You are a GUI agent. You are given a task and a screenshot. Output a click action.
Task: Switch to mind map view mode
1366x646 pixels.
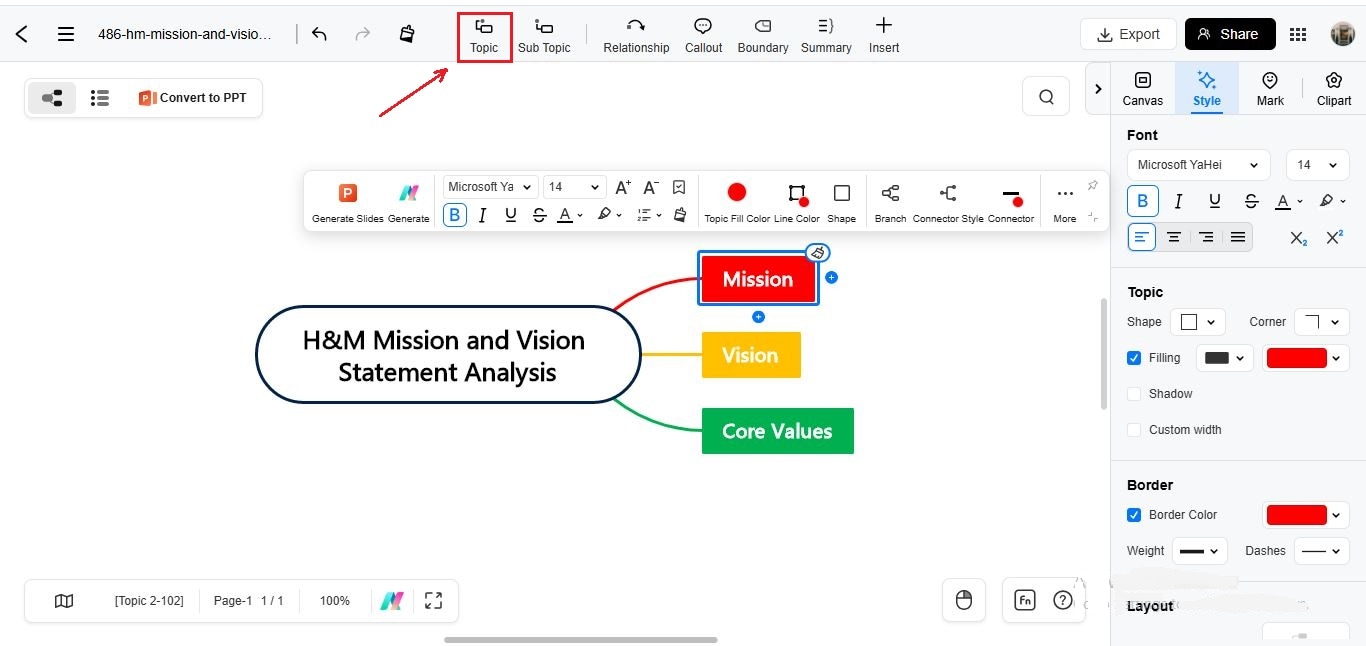pos(52,98)
